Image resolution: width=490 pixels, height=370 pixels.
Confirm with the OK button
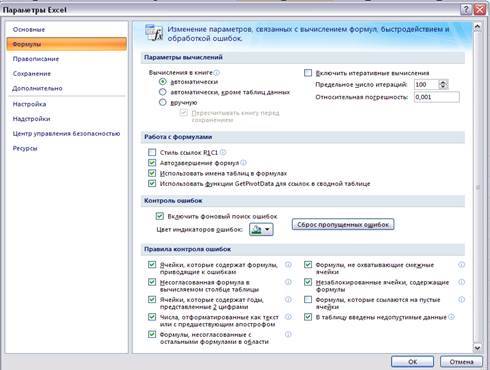pos(412,362)
